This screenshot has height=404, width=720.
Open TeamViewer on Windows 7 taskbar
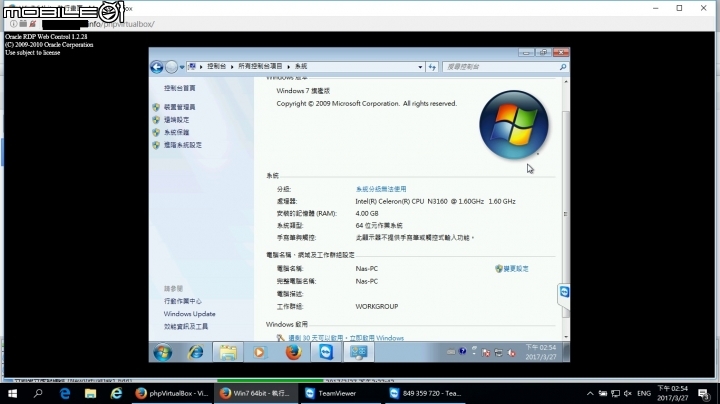tap(326, 353)
